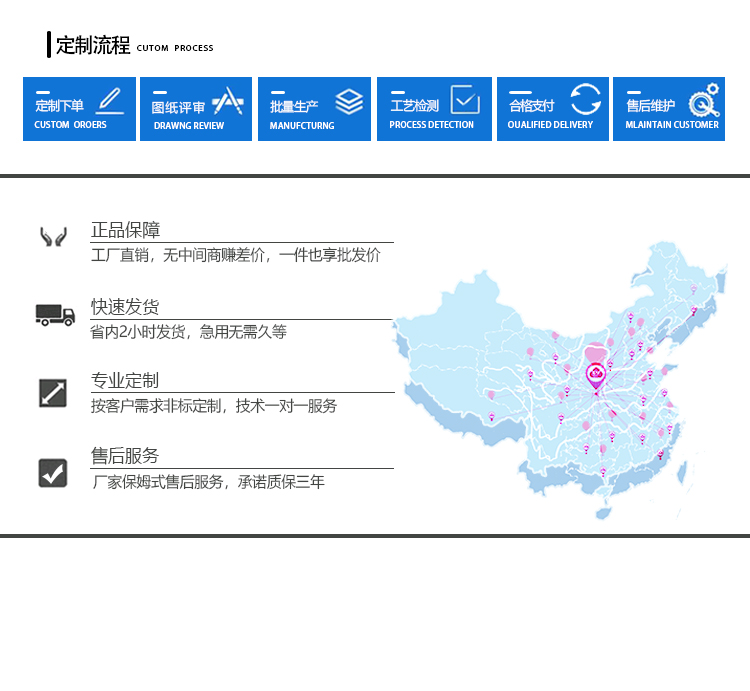Click the central location pin on map
This screenshot has height=691, width=750.
(x=595, y=375)
